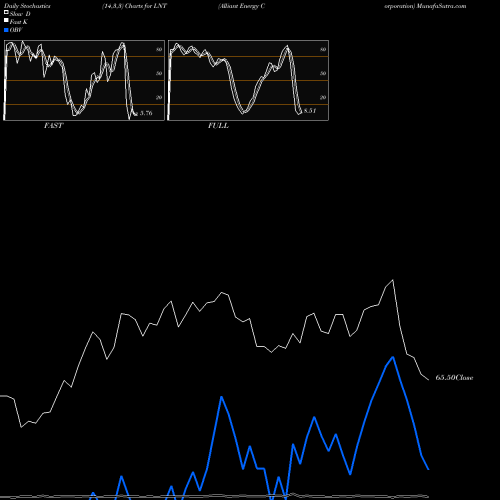The height and width of the screenshot is (500, 500).
Task: Click the 20 level label in FULL chart
Action: point(323,97)
